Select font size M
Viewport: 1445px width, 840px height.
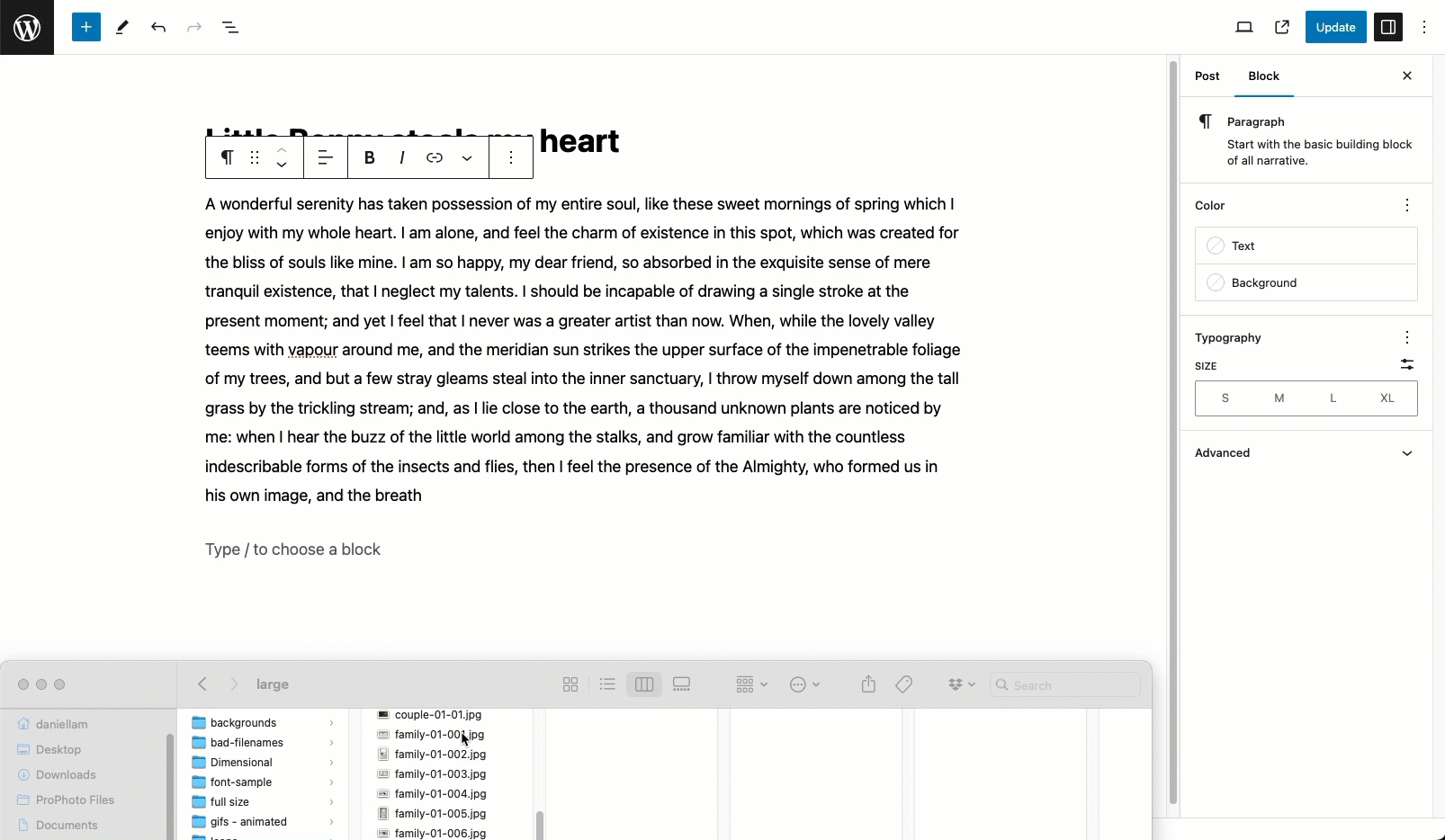(x=1279, y=398)
